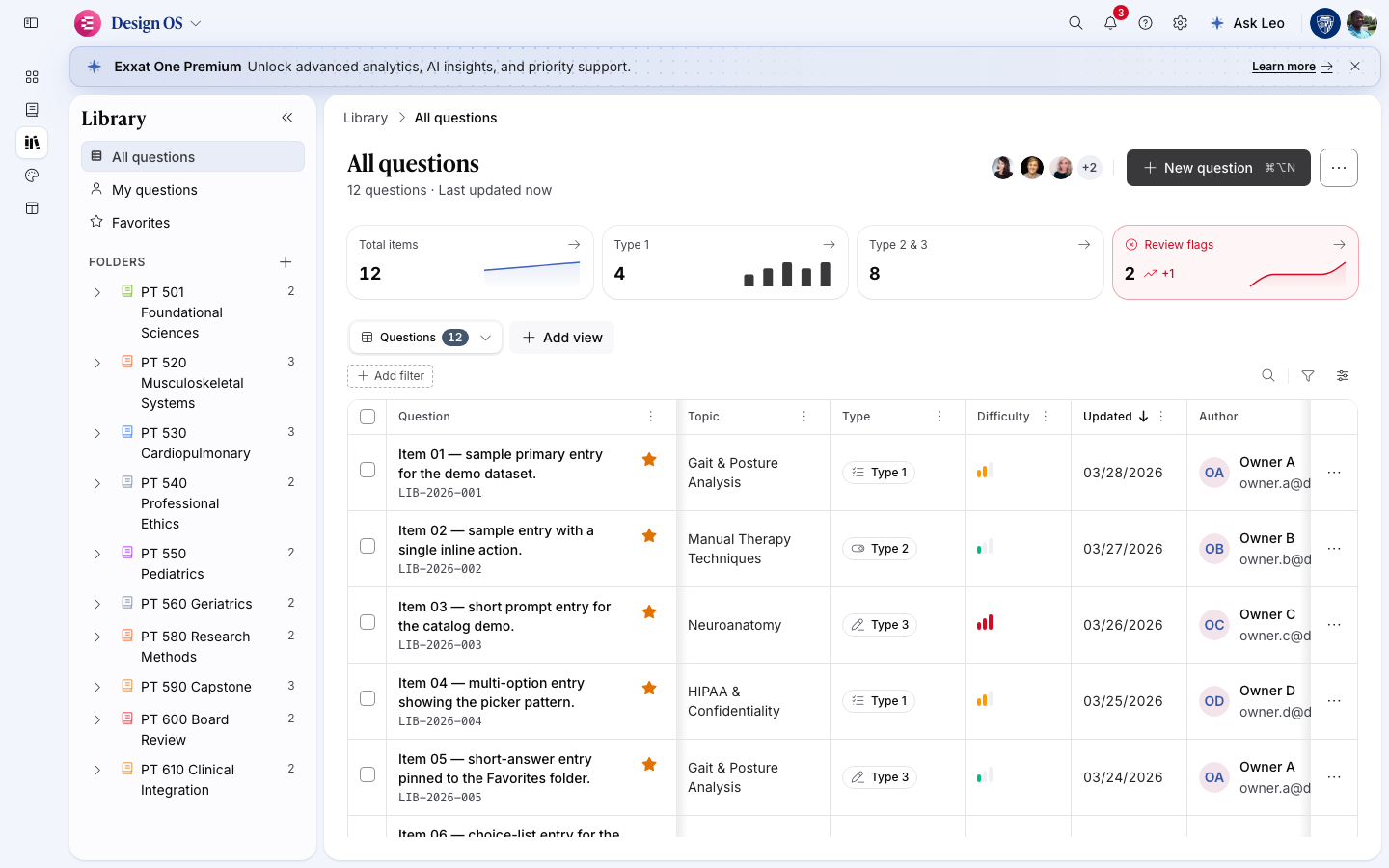Expand the PT 590 Capstone folder
Screen dimensions: 1389x868
pyautogui.click(x=97, y=687)
